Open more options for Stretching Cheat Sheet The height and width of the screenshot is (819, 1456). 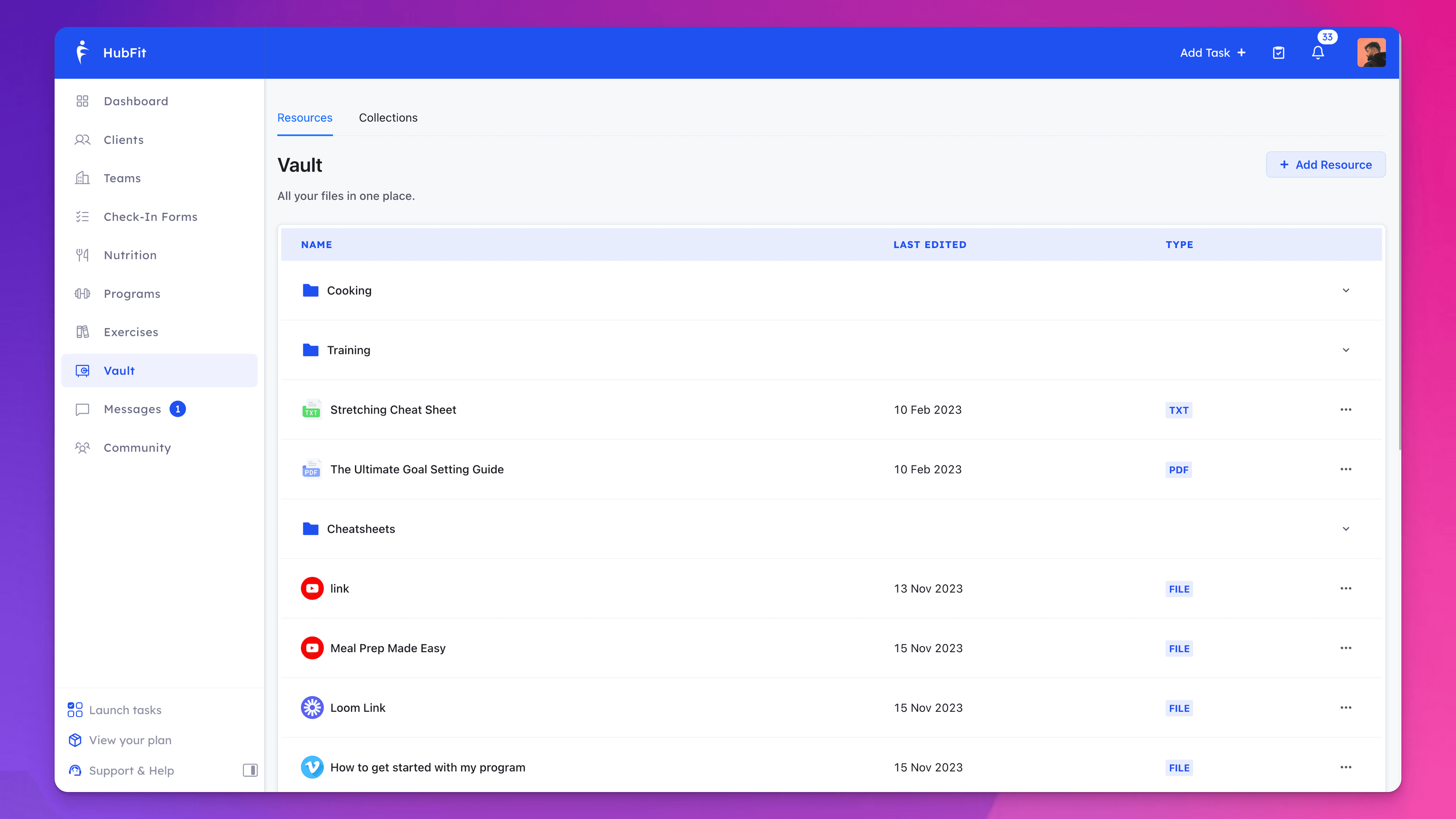(x=1346, y=409)
